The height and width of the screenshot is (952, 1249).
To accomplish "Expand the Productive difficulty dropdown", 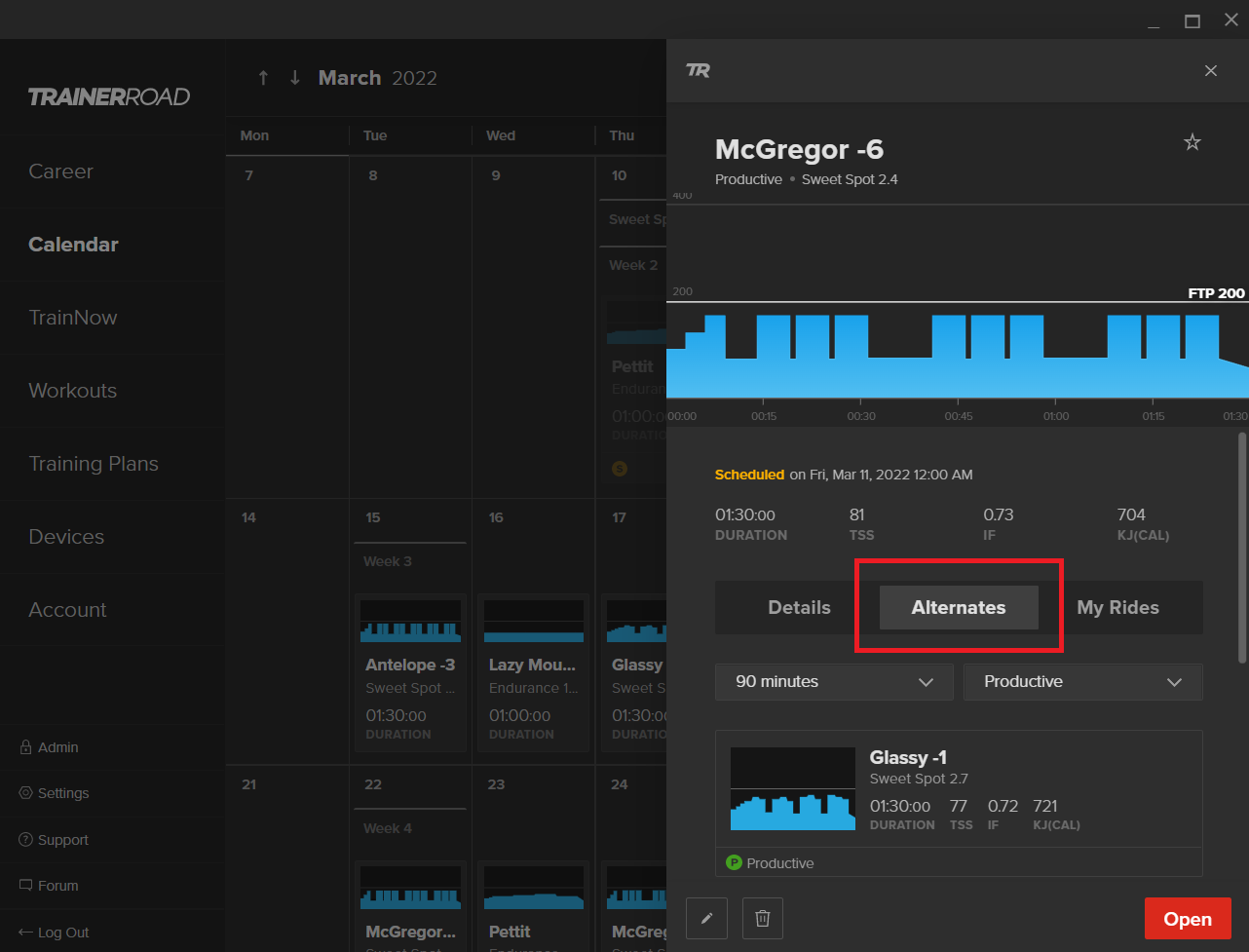I will pos(1083,682).
